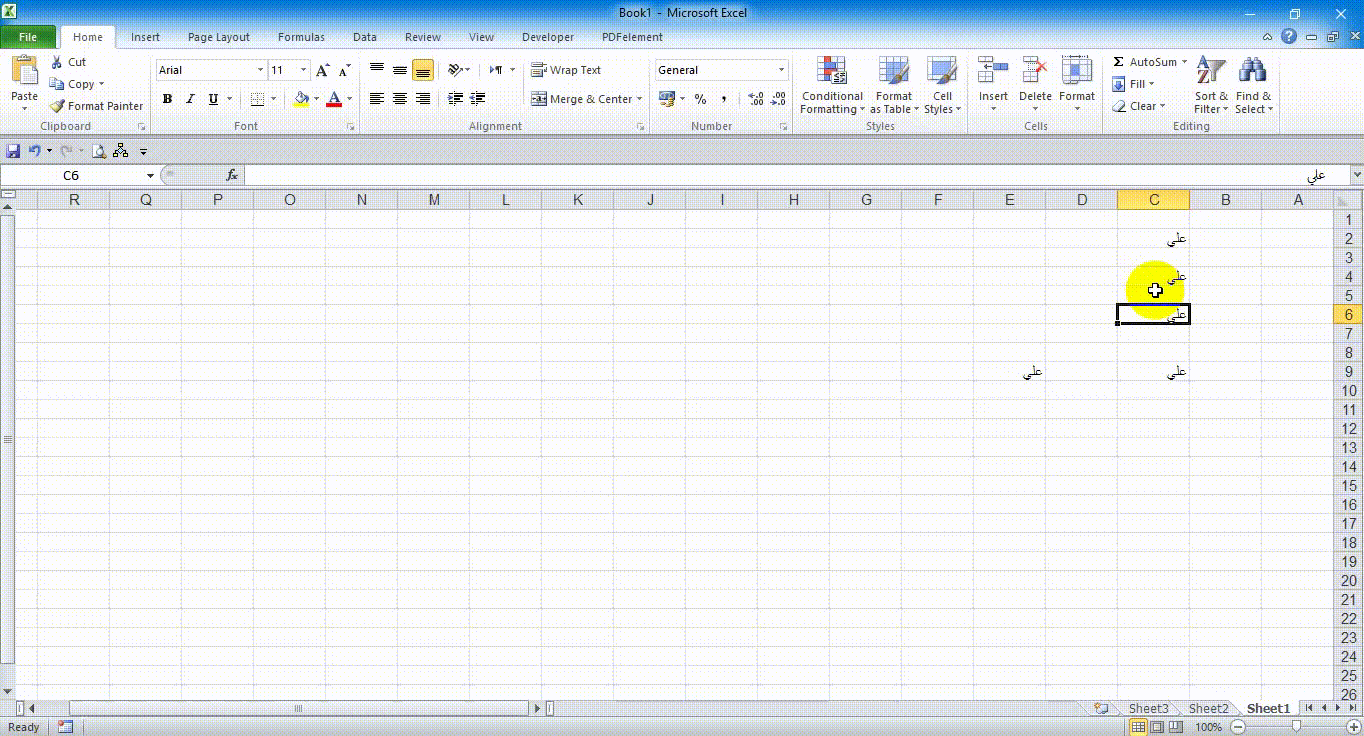Click the Format Painter brush icon
Screen dimensions: 1364x736
click(x=58, y=106)
